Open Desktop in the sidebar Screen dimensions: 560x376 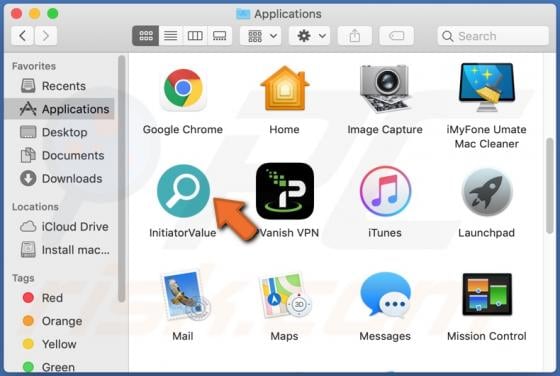coord(60,132)
